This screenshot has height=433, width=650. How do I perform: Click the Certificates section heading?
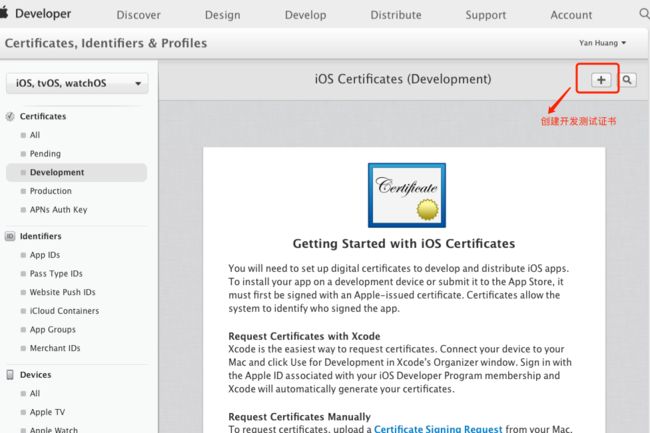click(x=43, y=116)
